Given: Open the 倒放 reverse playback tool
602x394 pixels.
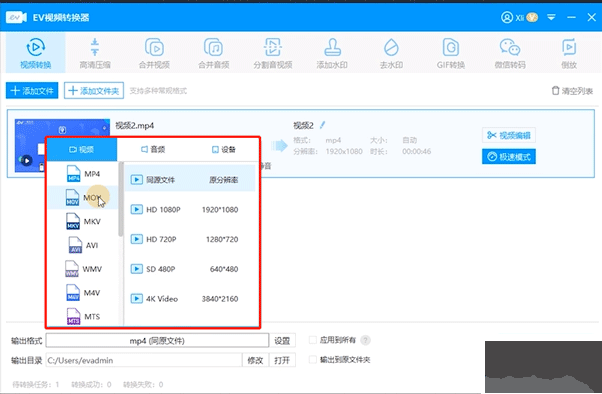Looking at the screenshot, I should [569, 53].
